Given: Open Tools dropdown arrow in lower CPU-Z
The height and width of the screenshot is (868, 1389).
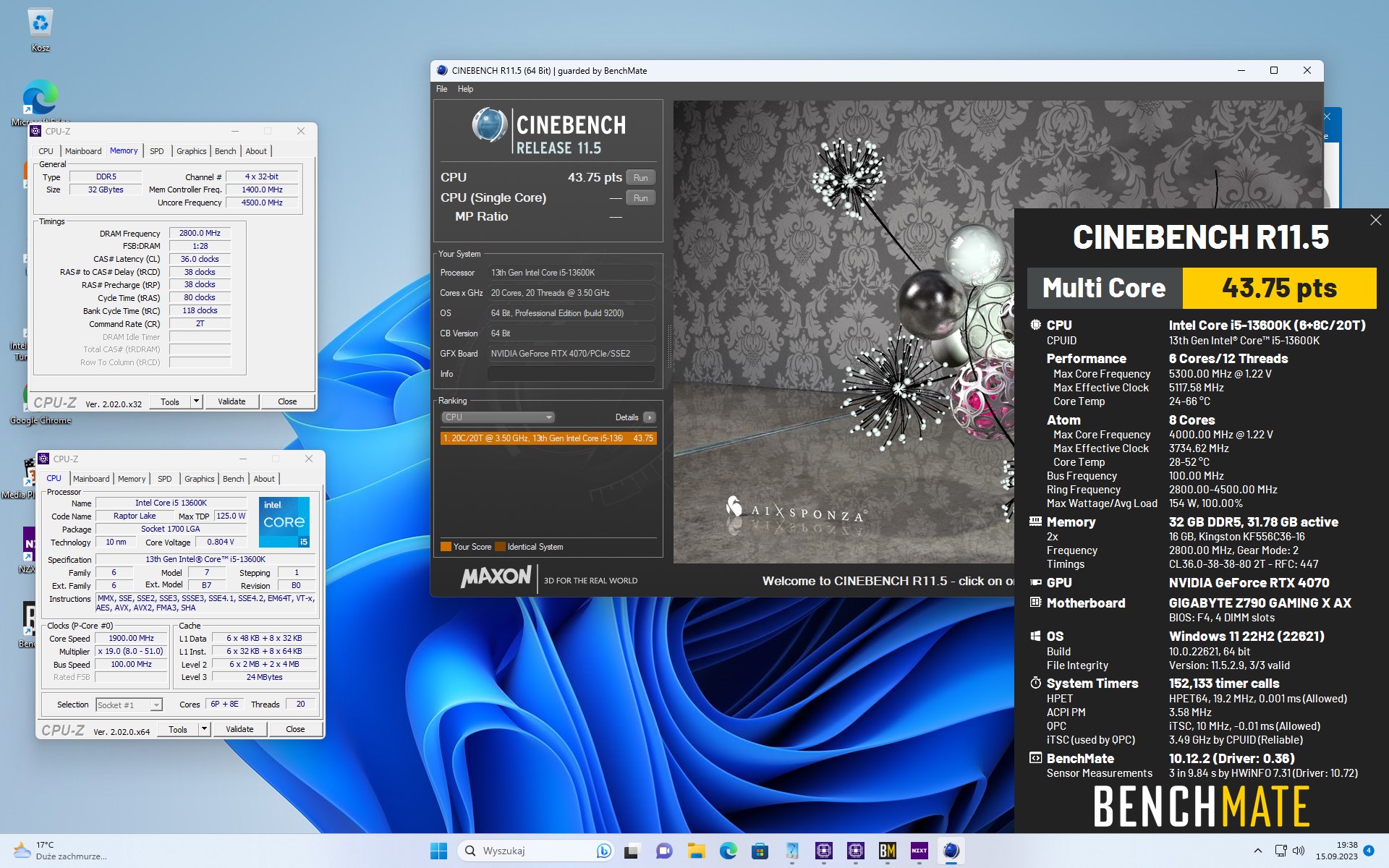Looking at the screenshot, I should coord(204,729).
